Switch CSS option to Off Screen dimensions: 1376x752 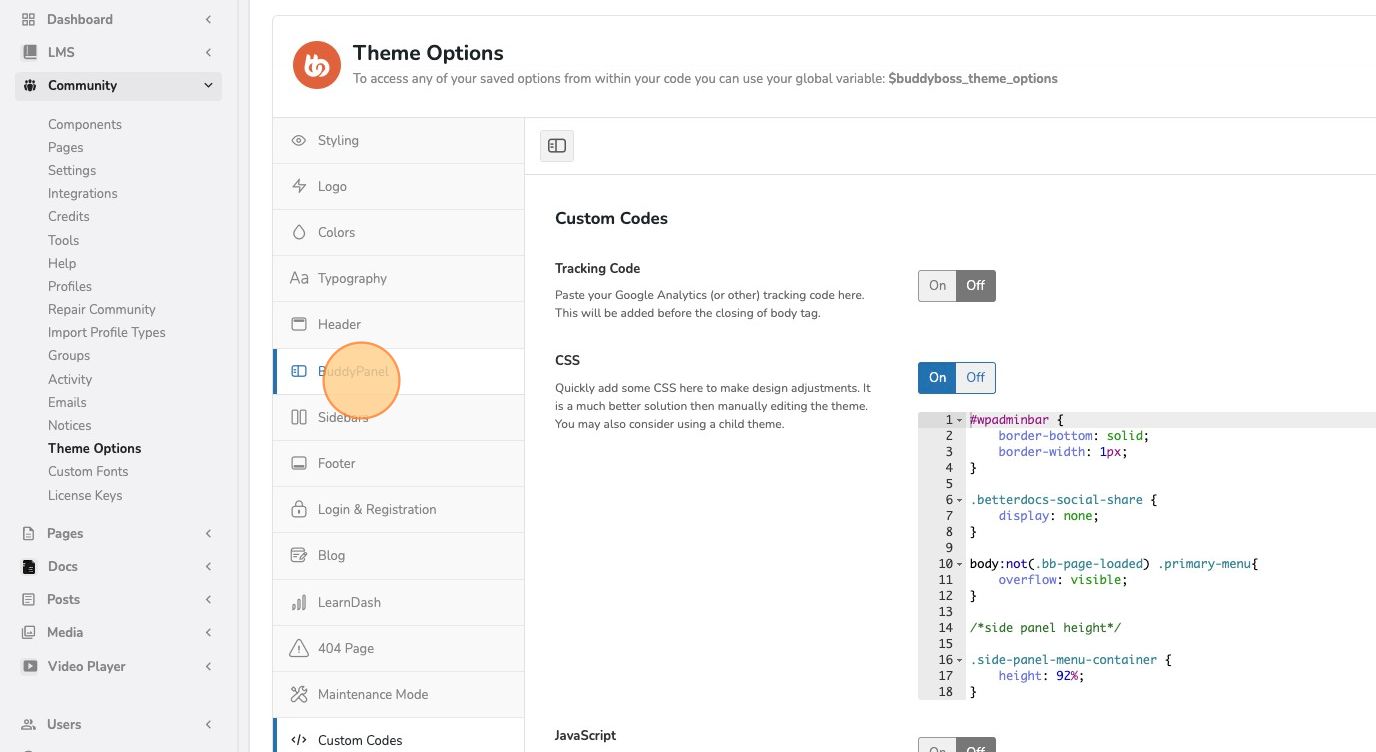click(x=976, y=377)
